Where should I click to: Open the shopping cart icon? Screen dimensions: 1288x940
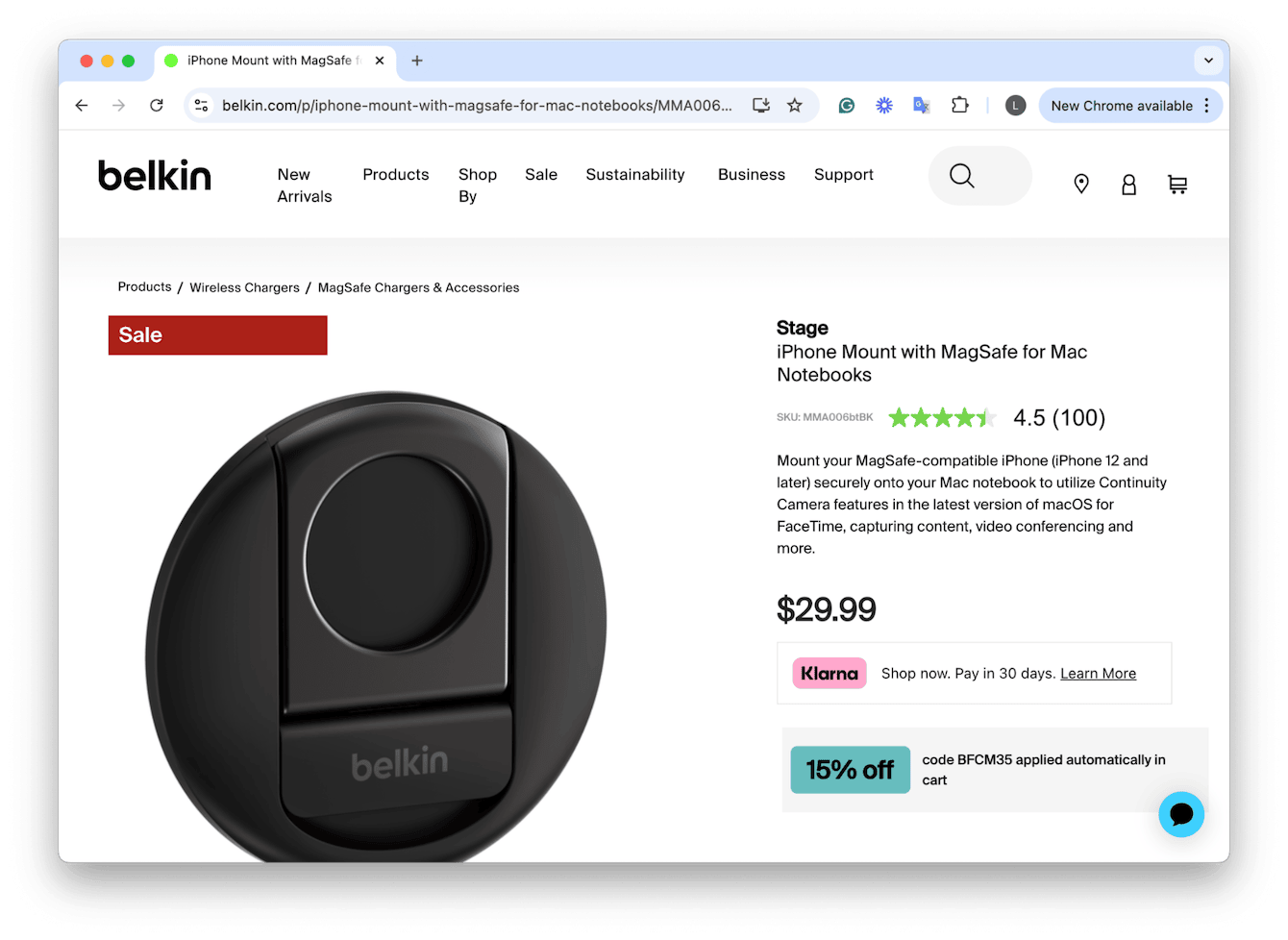click(1177, 185)
